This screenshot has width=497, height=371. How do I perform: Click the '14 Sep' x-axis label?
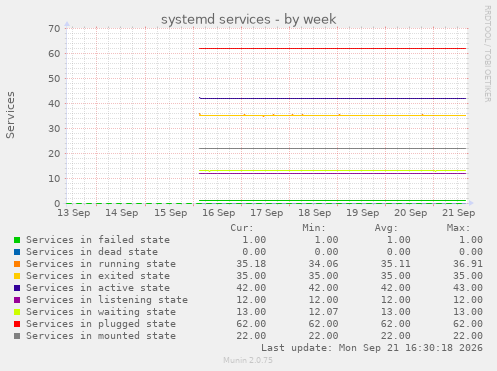coord(122,213)
